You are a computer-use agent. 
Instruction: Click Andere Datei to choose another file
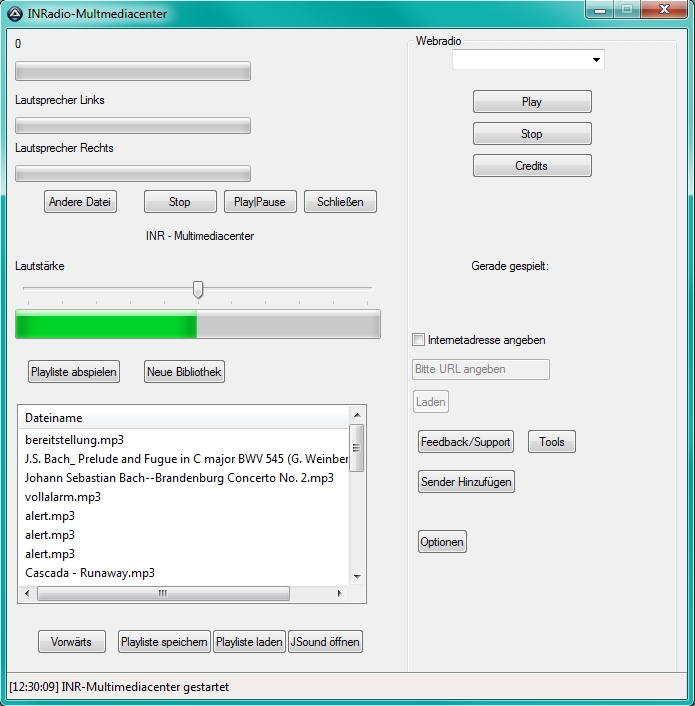coord(81,202)
